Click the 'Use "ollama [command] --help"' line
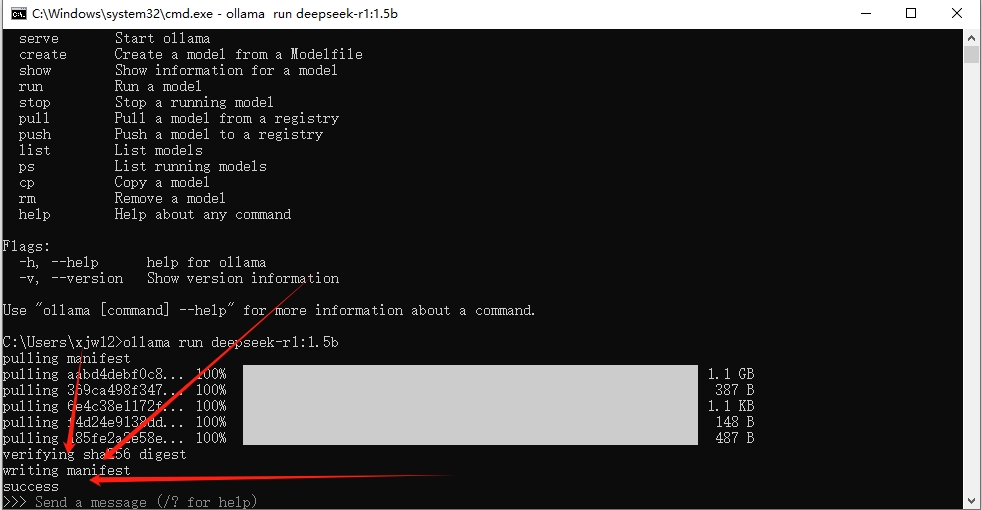 [269, 311]
